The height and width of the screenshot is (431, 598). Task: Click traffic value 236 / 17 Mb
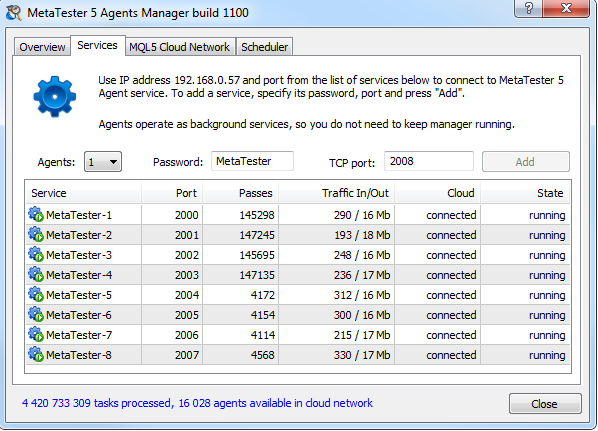coord(362,275)
